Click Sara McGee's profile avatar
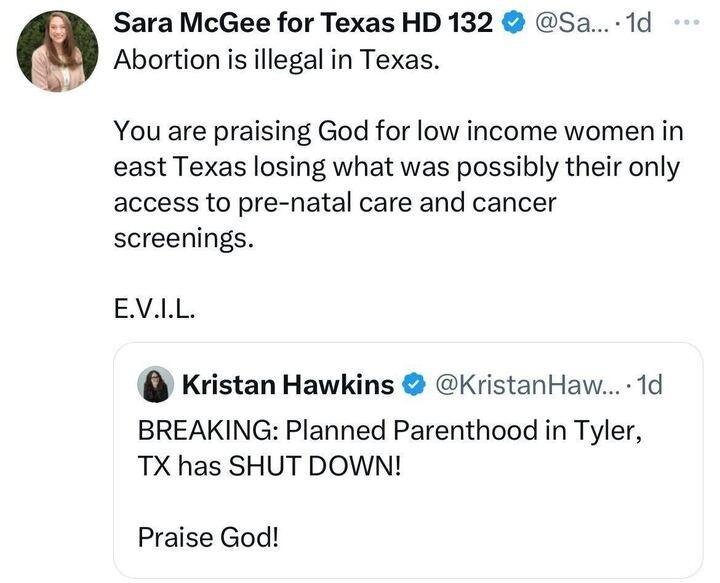Screen dimensions: 720x583 pos(57,51)
